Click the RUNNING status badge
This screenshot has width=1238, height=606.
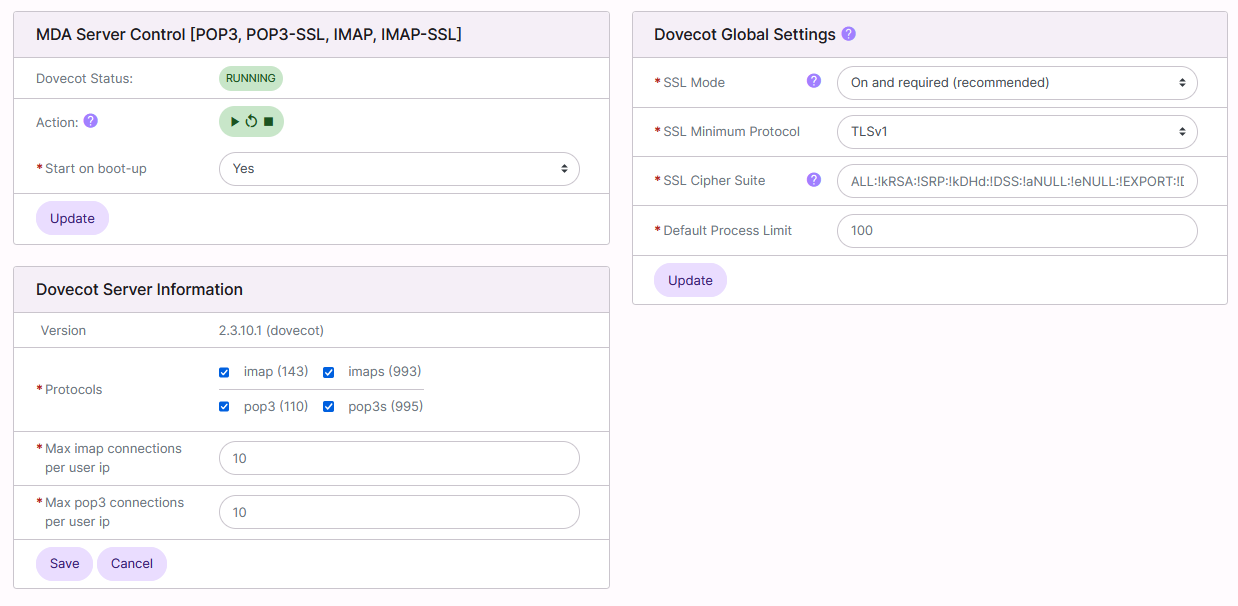(x=251, y=78)
